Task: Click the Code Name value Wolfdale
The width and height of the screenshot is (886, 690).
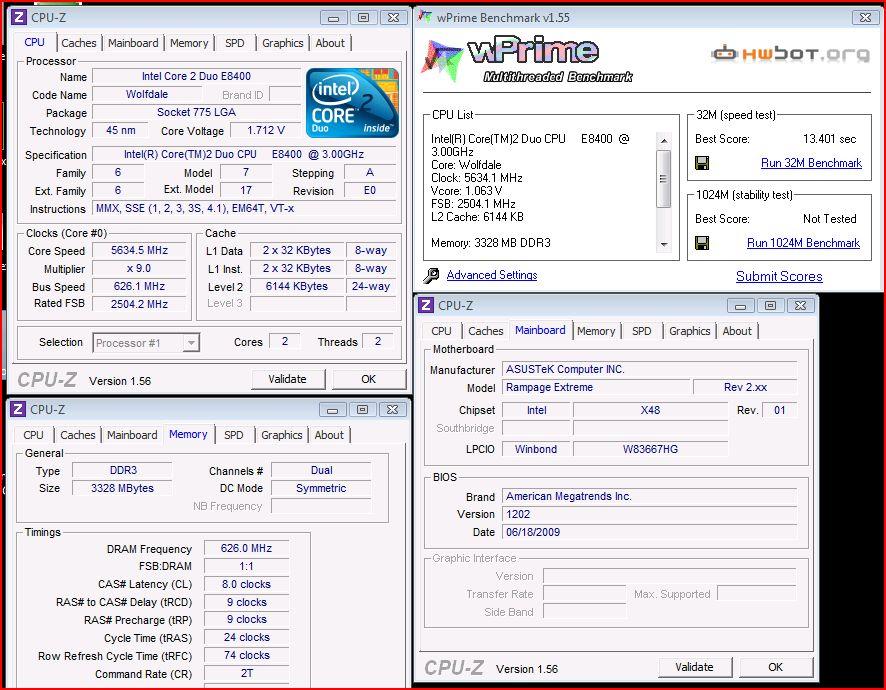Action: point(147,94)
